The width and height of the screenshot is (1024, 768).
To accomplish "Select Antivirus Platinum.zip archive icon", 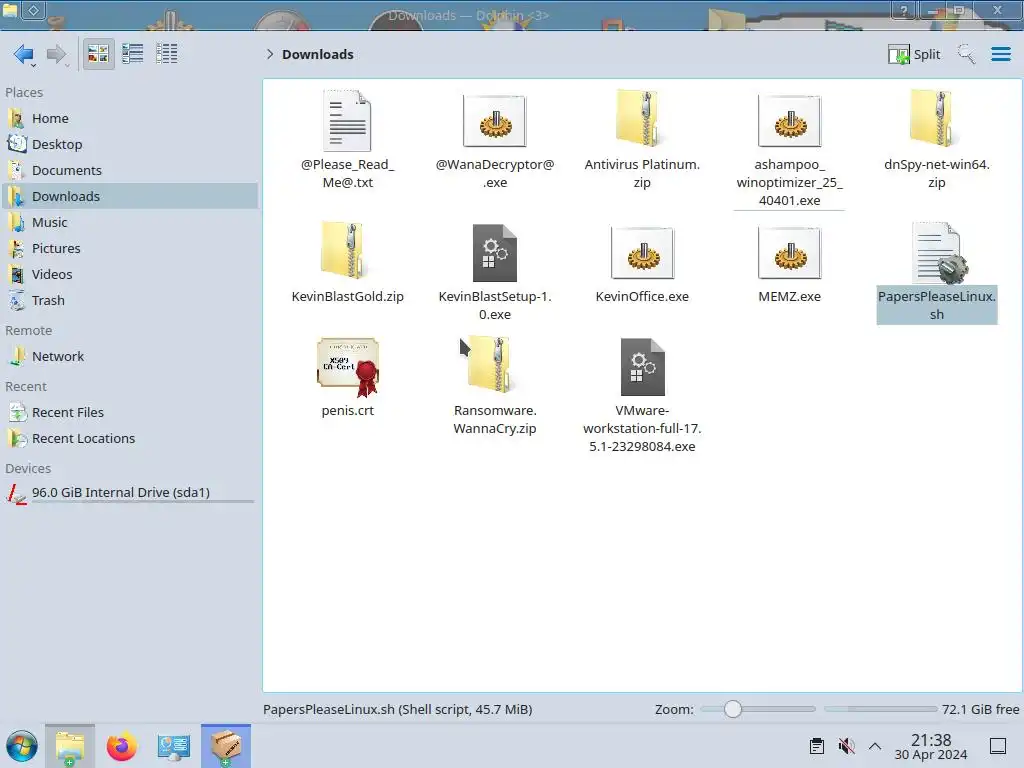I will (x=642, y=120).
